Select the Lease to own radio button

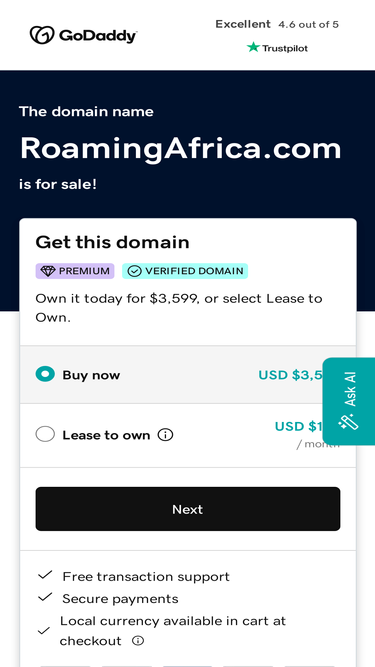[45, 434]
